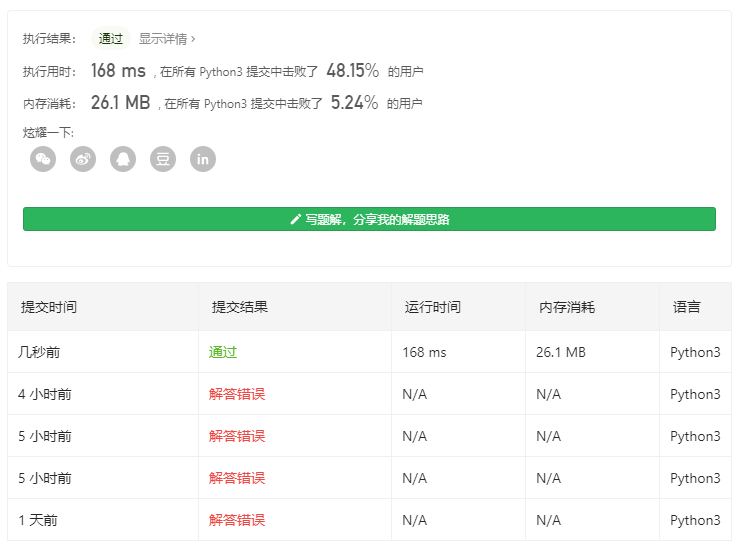Share result via Douban icon
The height and width of the screenshot is (555, 742).
tap(163, 159)
